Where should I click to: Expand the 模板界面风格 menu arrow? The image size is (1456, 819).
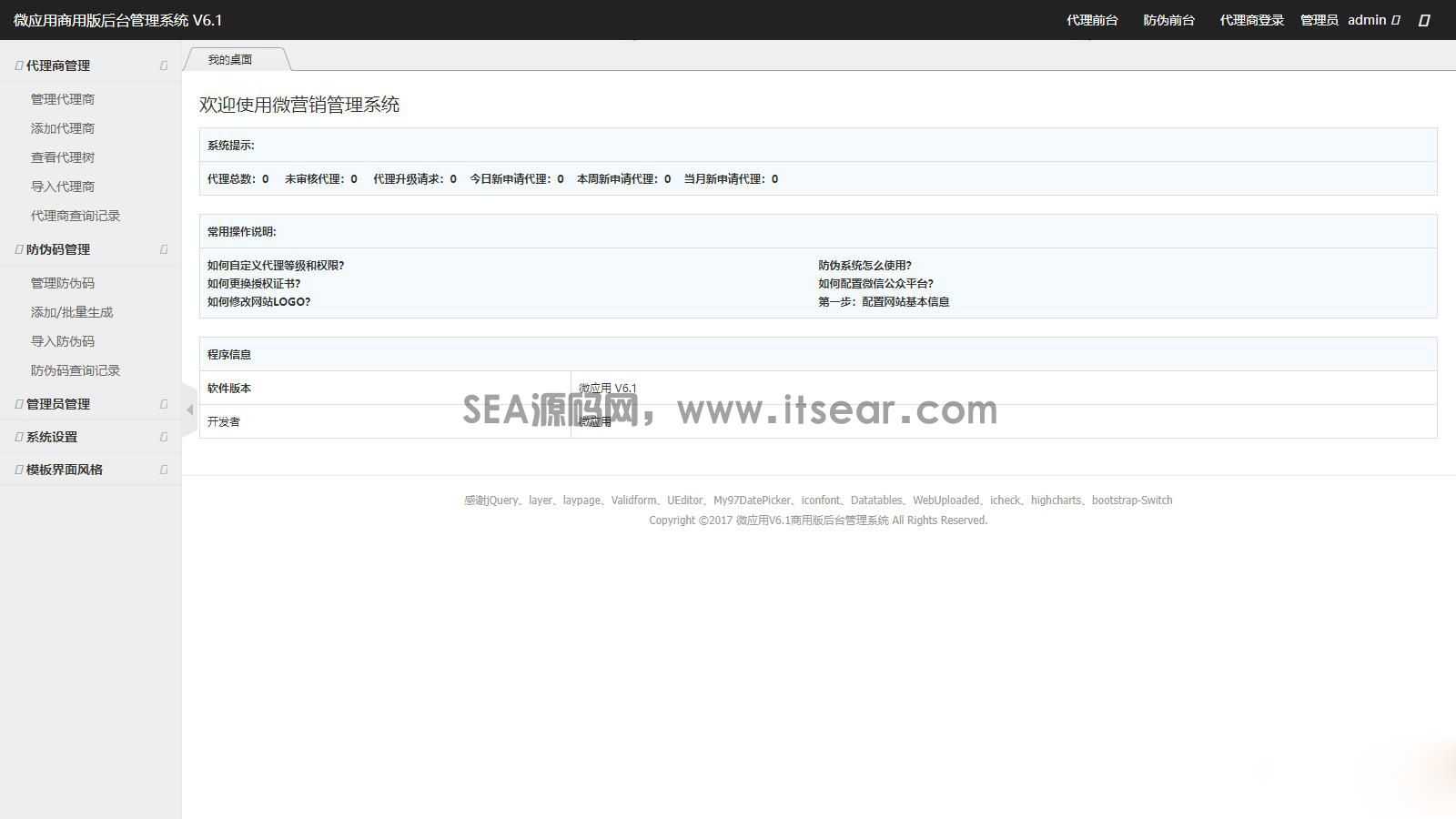tap(164, 470)
